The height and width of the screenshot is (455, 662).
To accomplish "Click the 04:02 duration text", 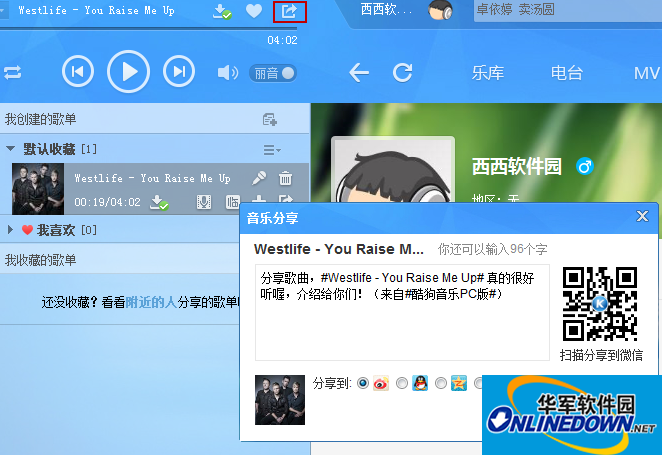I will click(282, 41).
